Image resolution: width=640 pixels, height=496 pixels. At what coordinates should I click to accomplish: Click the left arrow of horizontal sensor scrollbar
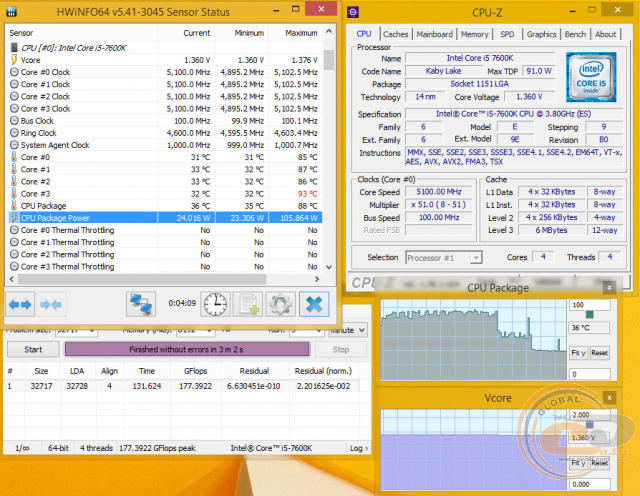point(11,279)
